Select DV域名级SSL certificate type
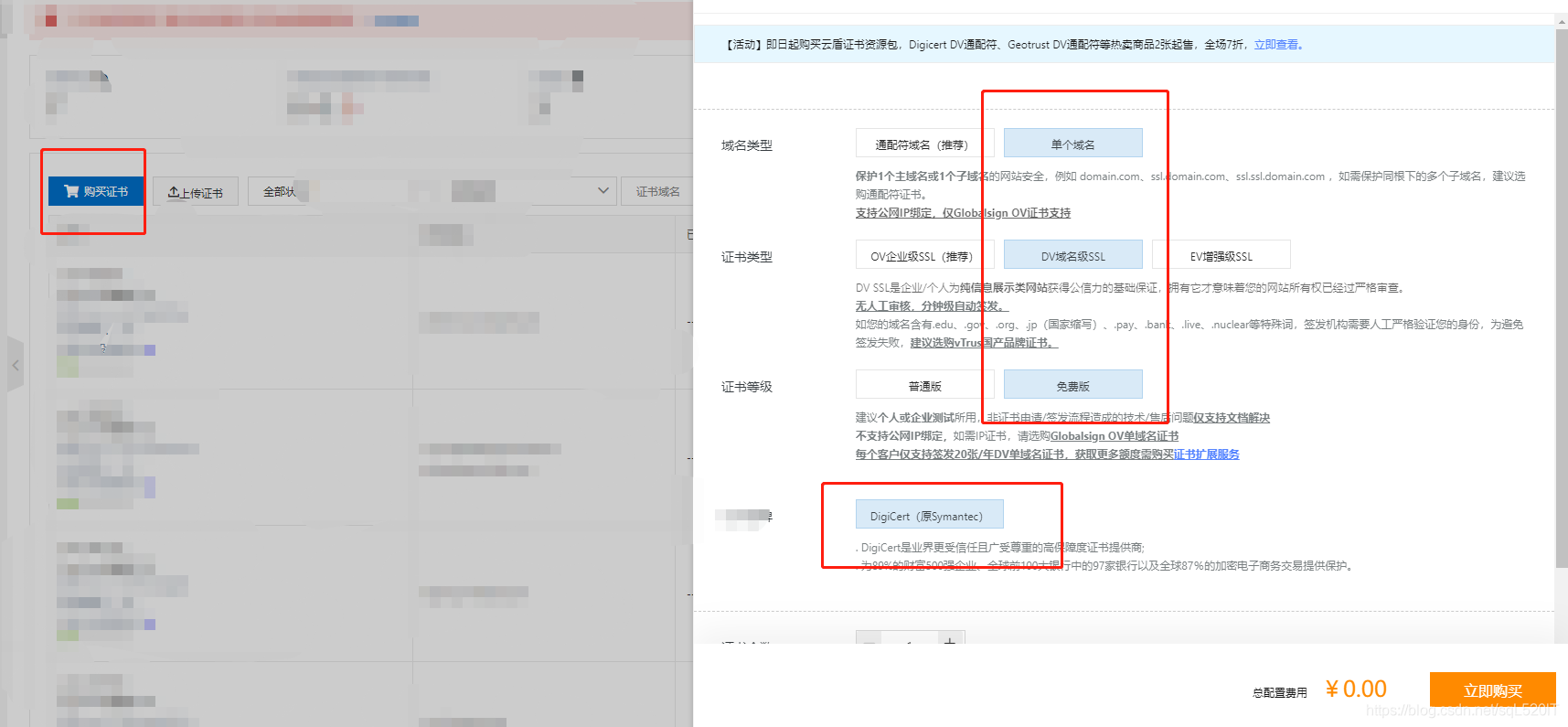 tap(1072, 255)
